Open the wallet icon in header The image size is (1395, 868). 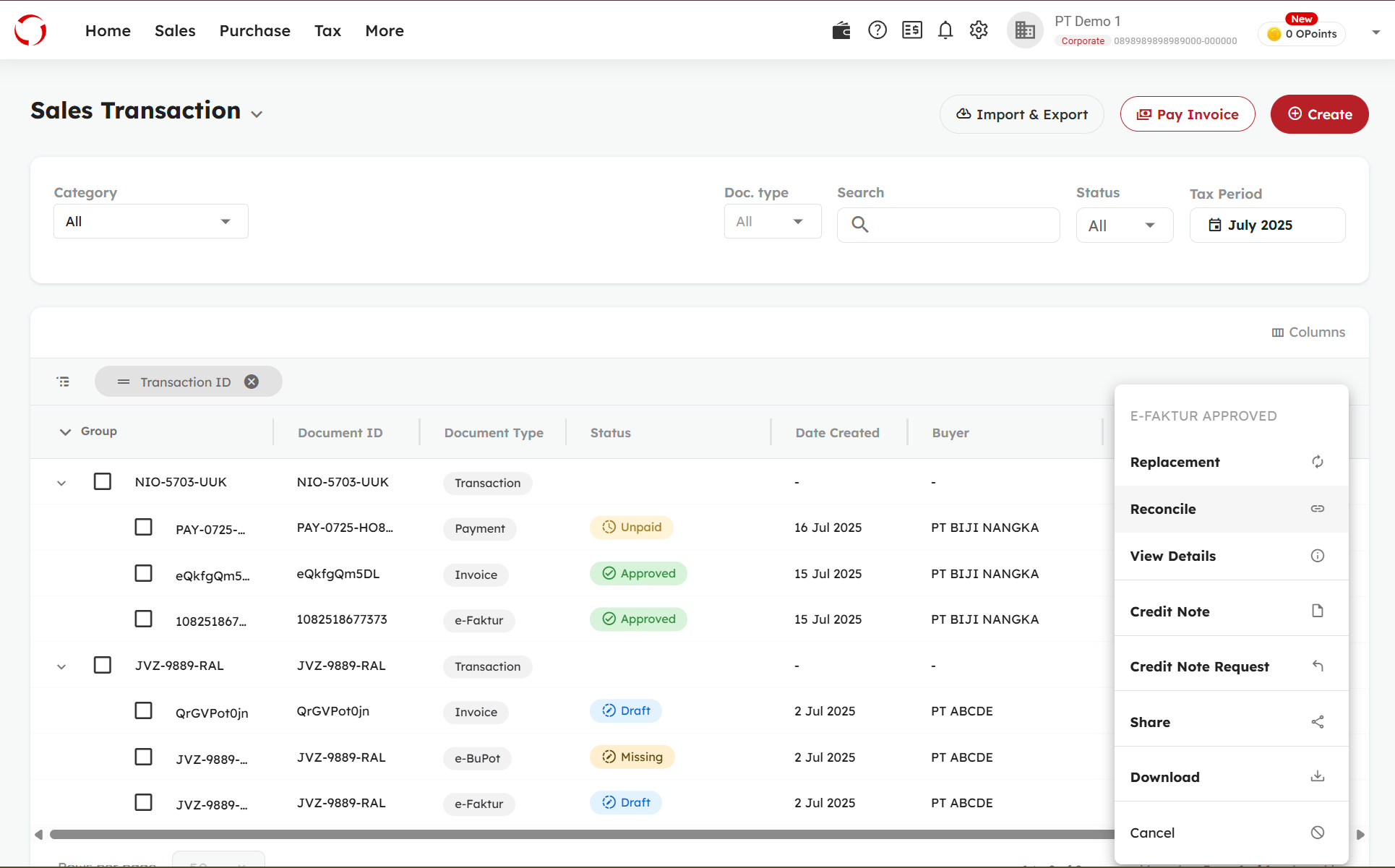click(841, 30)
